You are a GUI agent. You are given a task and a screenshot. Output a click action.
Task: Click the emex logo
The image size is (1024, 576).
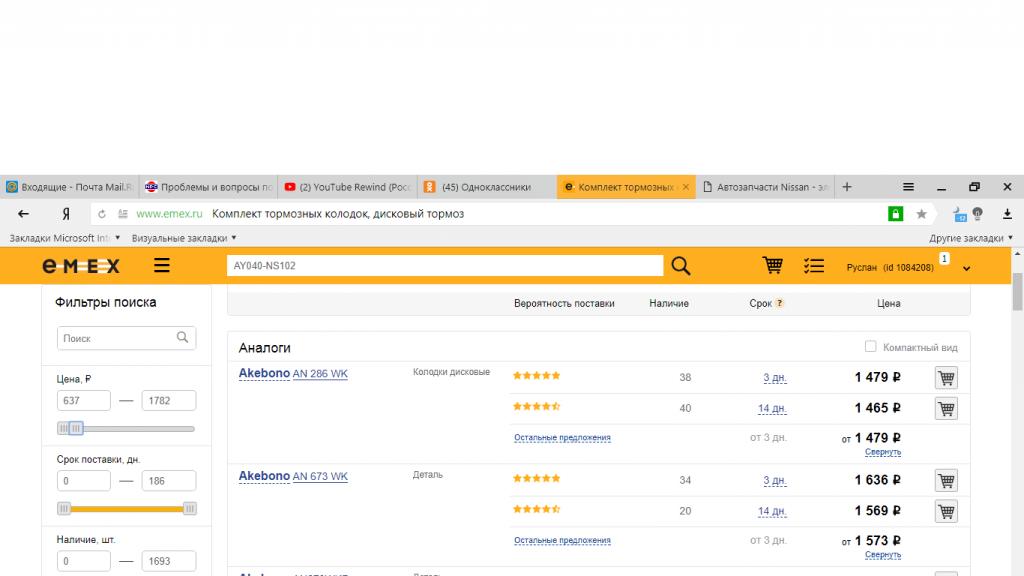tap(81, 266)
